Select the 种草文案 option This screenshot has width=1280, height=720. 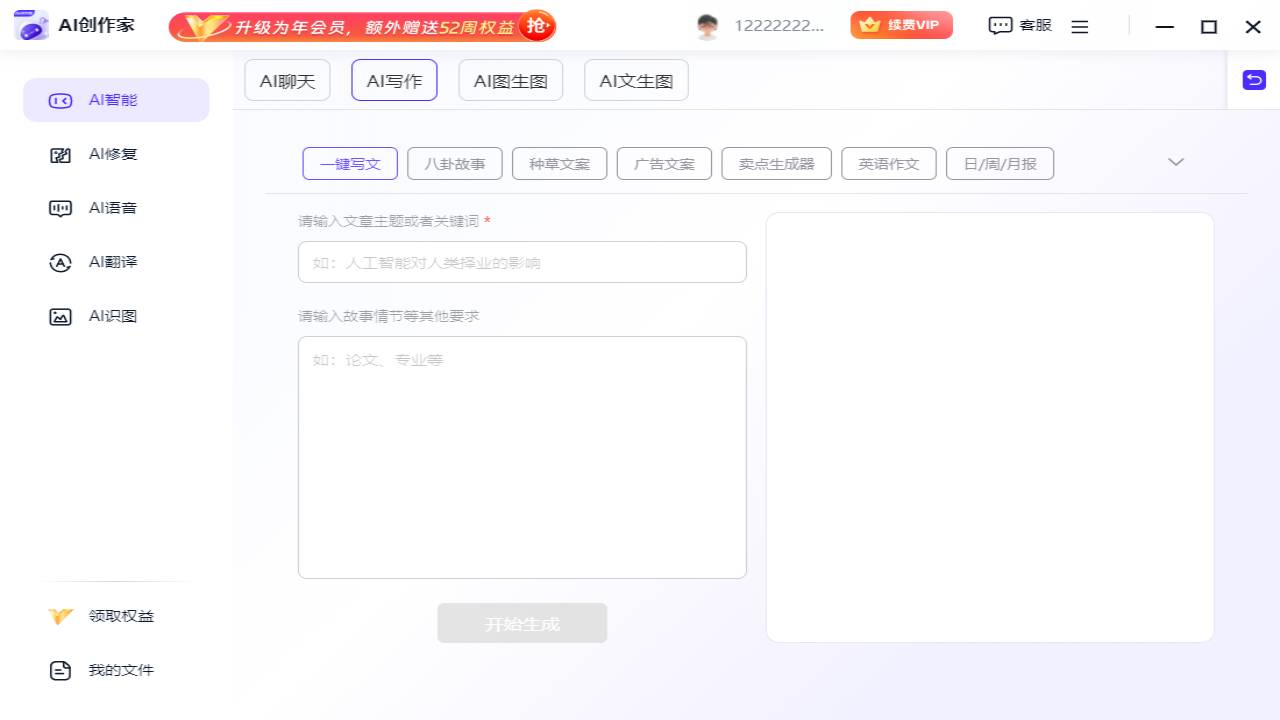[559, 163]
